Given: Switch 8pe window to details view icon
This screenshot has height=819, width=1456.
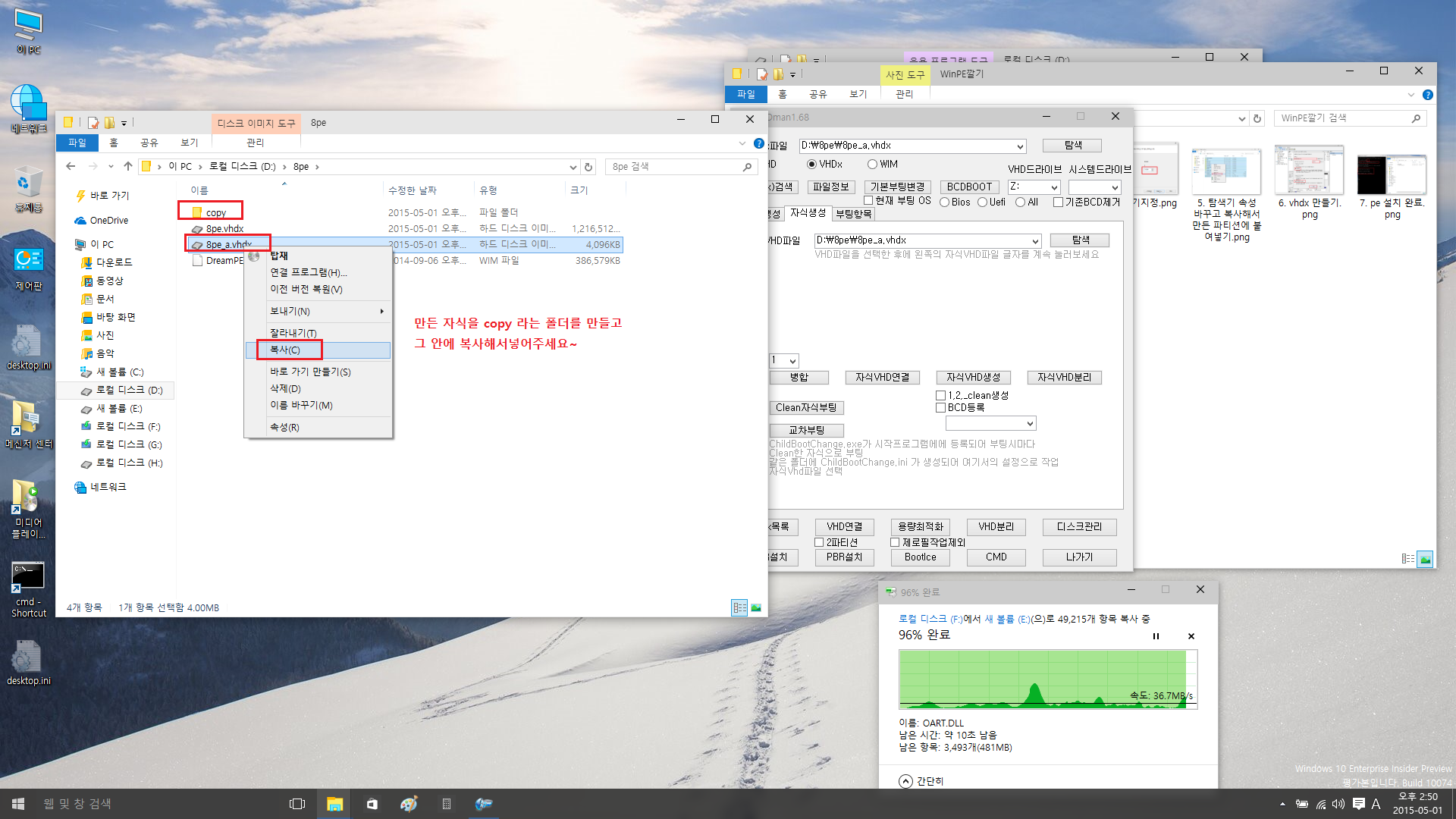Looking at the screenshot, I should (739, 607).
